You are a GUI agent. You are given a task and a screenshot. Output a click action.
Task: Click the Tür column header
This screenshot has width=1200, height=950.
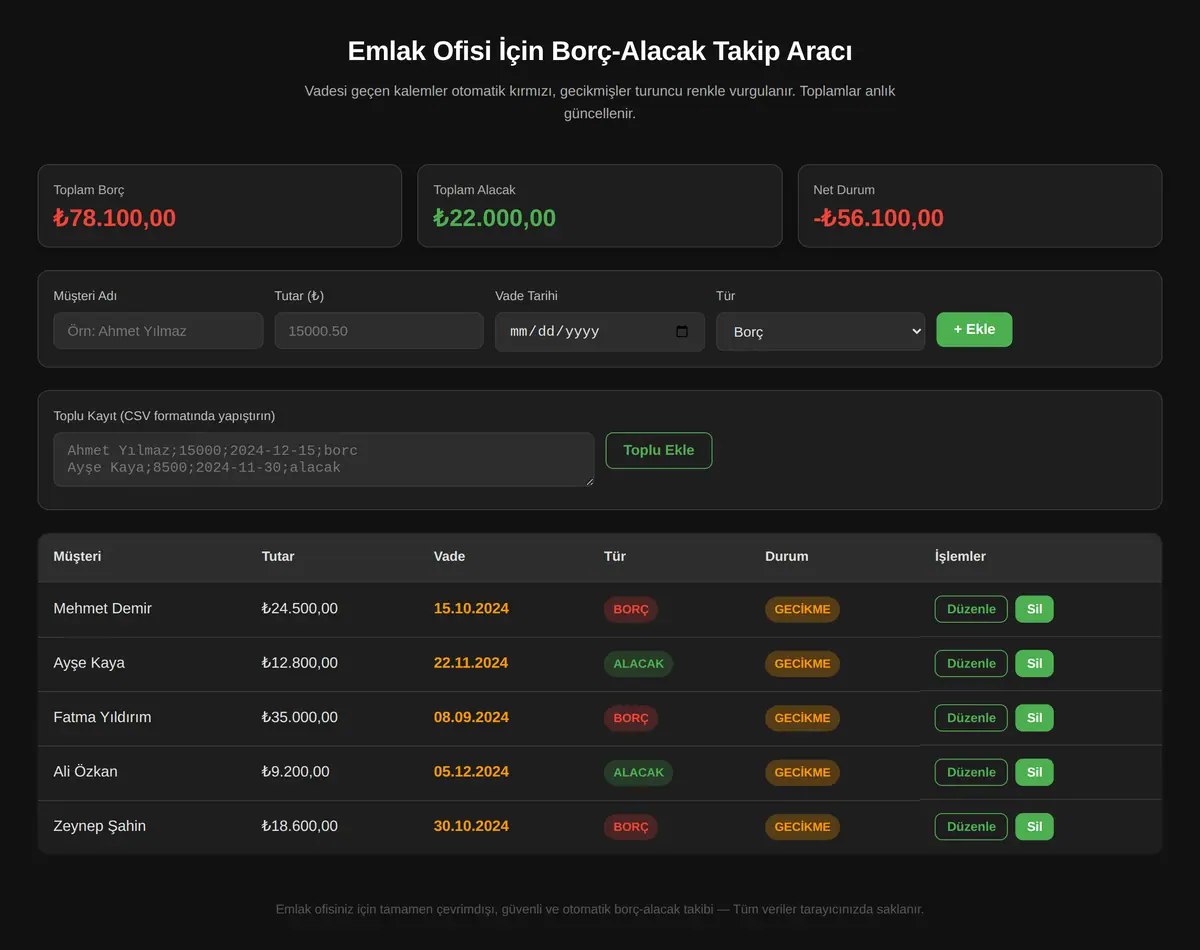tap(615, 556)
